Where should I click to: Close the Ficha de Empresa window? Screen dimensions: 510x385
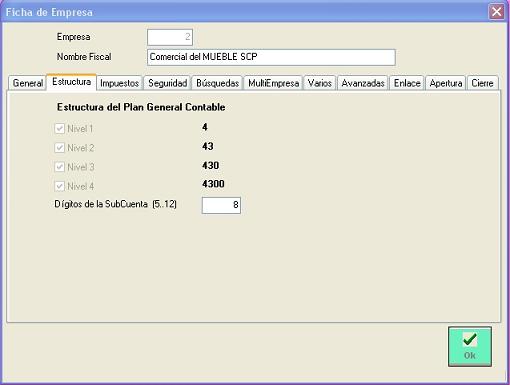pos(496,12)
